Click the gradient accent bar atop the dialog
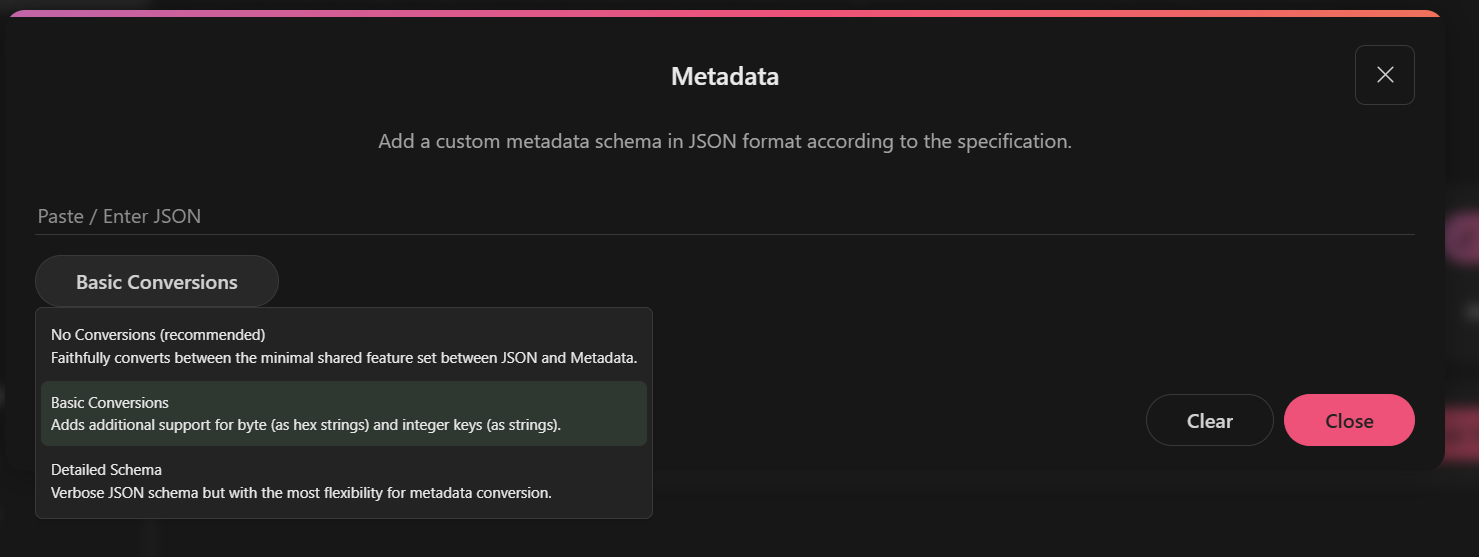Screen dimensions: 1479x557 724,13
